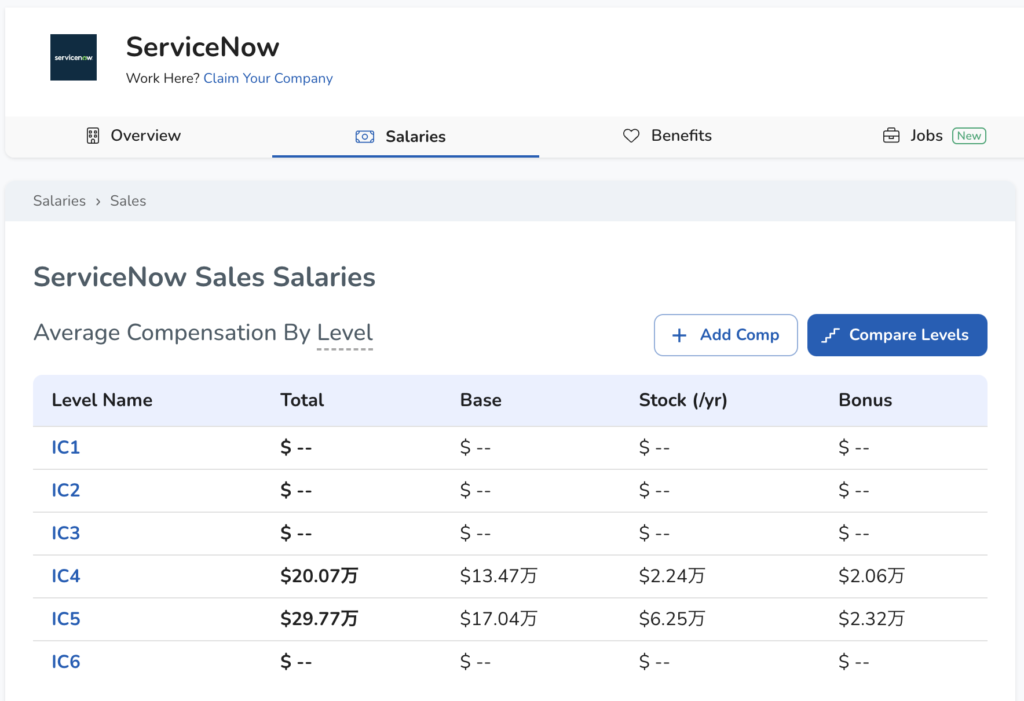Click the stairs icon in Compare Levels

830,335
